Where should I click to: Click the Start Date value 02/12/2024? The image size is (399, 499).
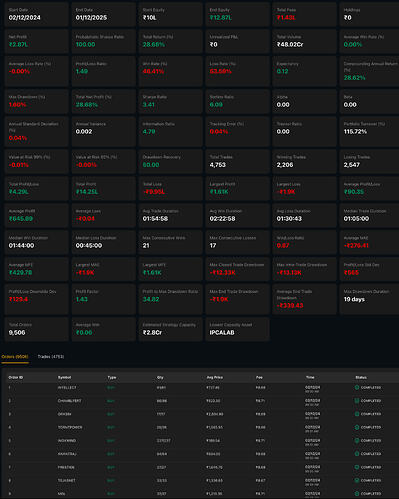coord(24,18)
